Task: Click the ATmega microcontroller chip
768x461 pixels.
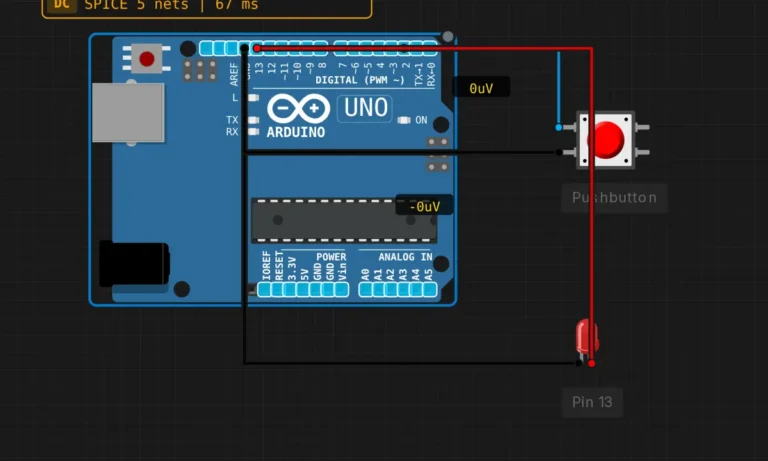Action: pyautogui.click(x=344, y=220)
